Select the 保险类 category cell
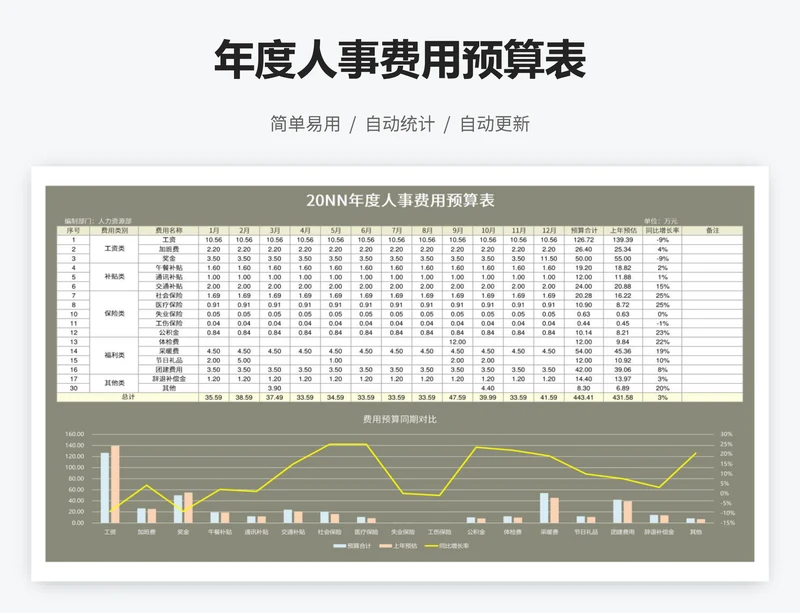The image size is (800, 613). (114, 314)
